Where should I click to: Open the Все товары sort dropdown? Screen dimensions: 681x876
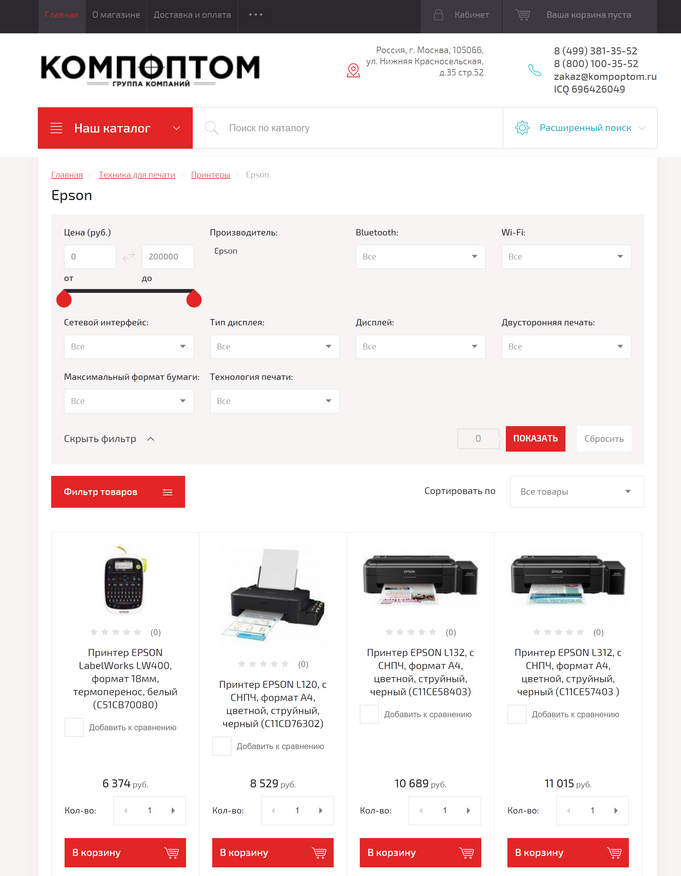tap(577, 492)
